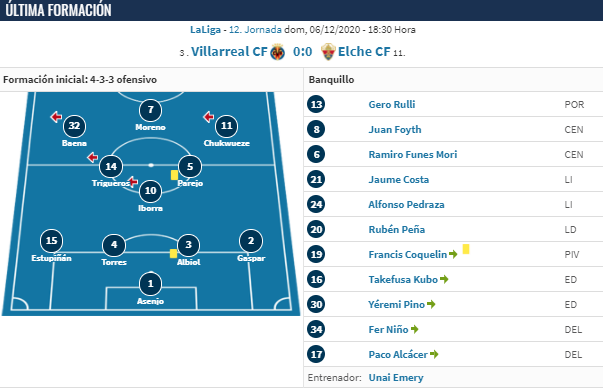Click goalkeeper Asenjo's number 1 marker
The height and width of the screenshot is (388, 603).
150,284
